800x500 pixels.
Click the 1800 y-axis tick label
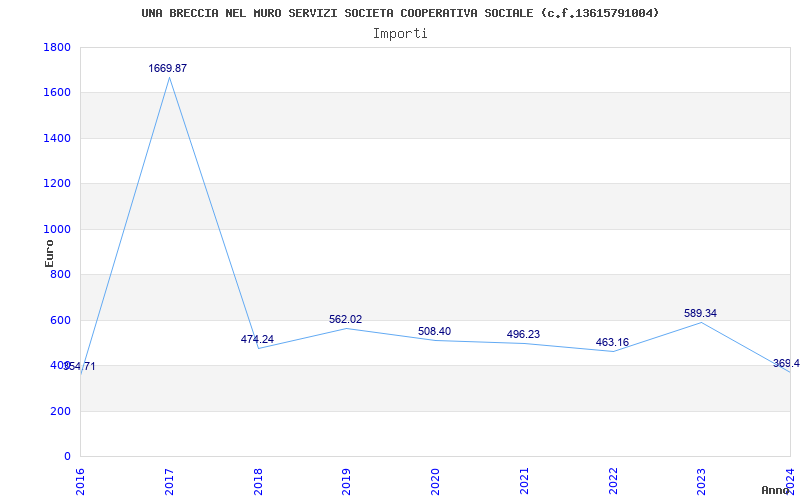click(57, 47)
